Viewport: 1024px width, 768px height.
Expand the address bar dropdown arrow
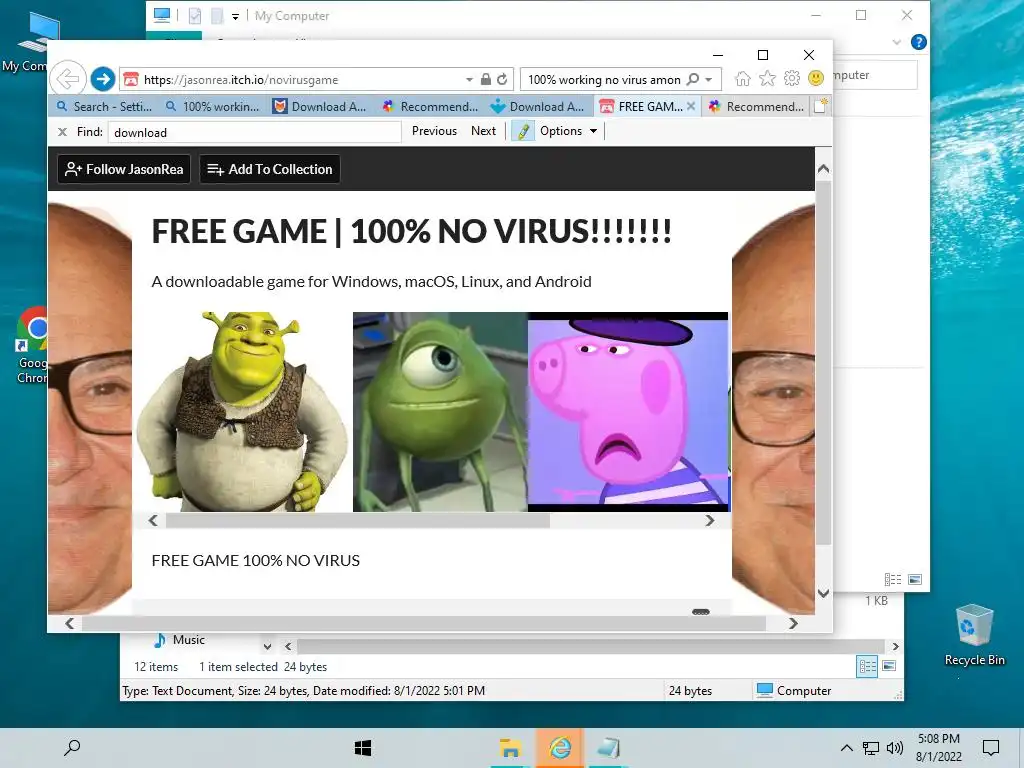[x=469, y=79]
